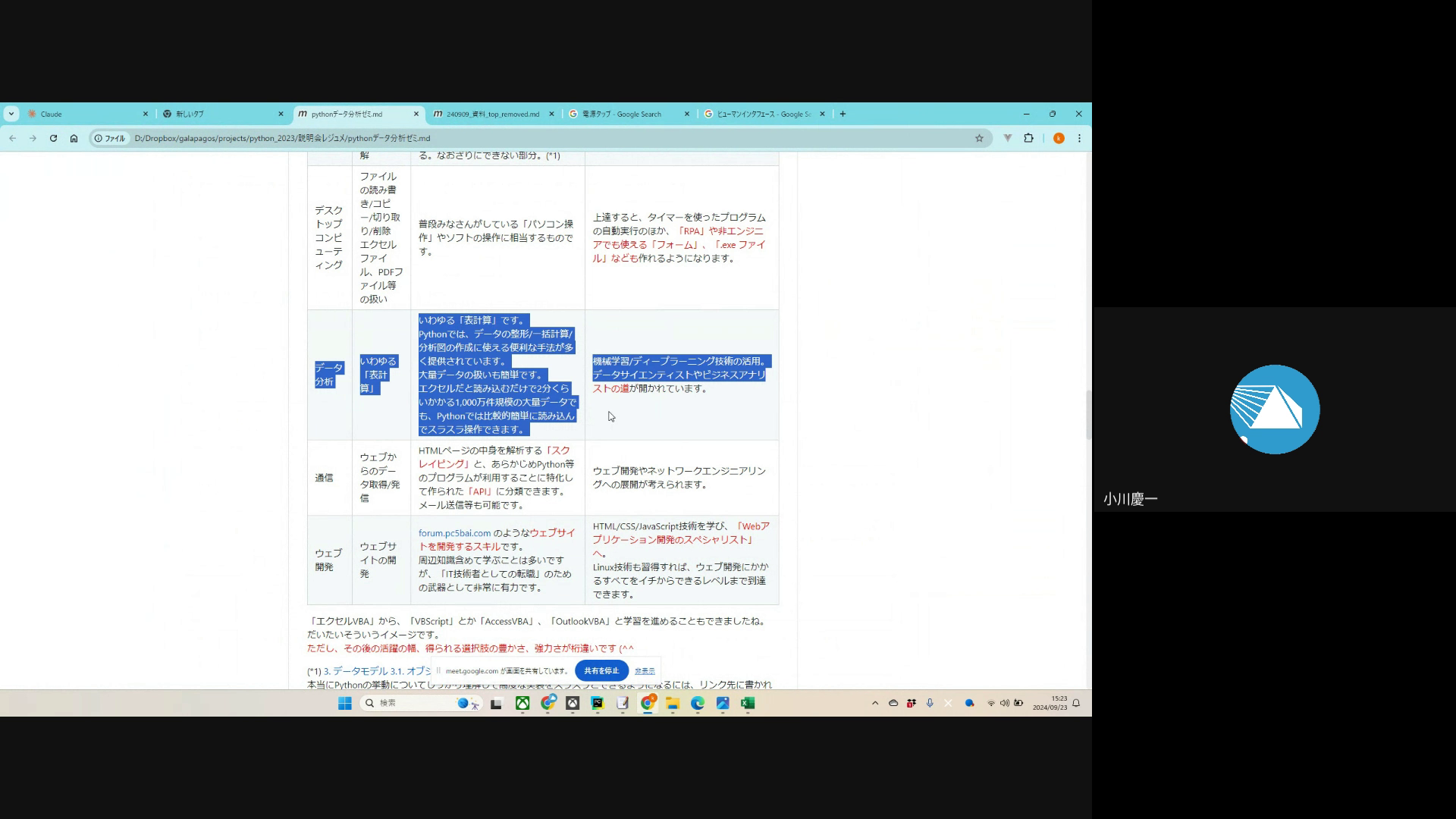1456x819 pixels.
Task: Expand the hidden system tray icons chevron
Action: click(x=875, y=703)
